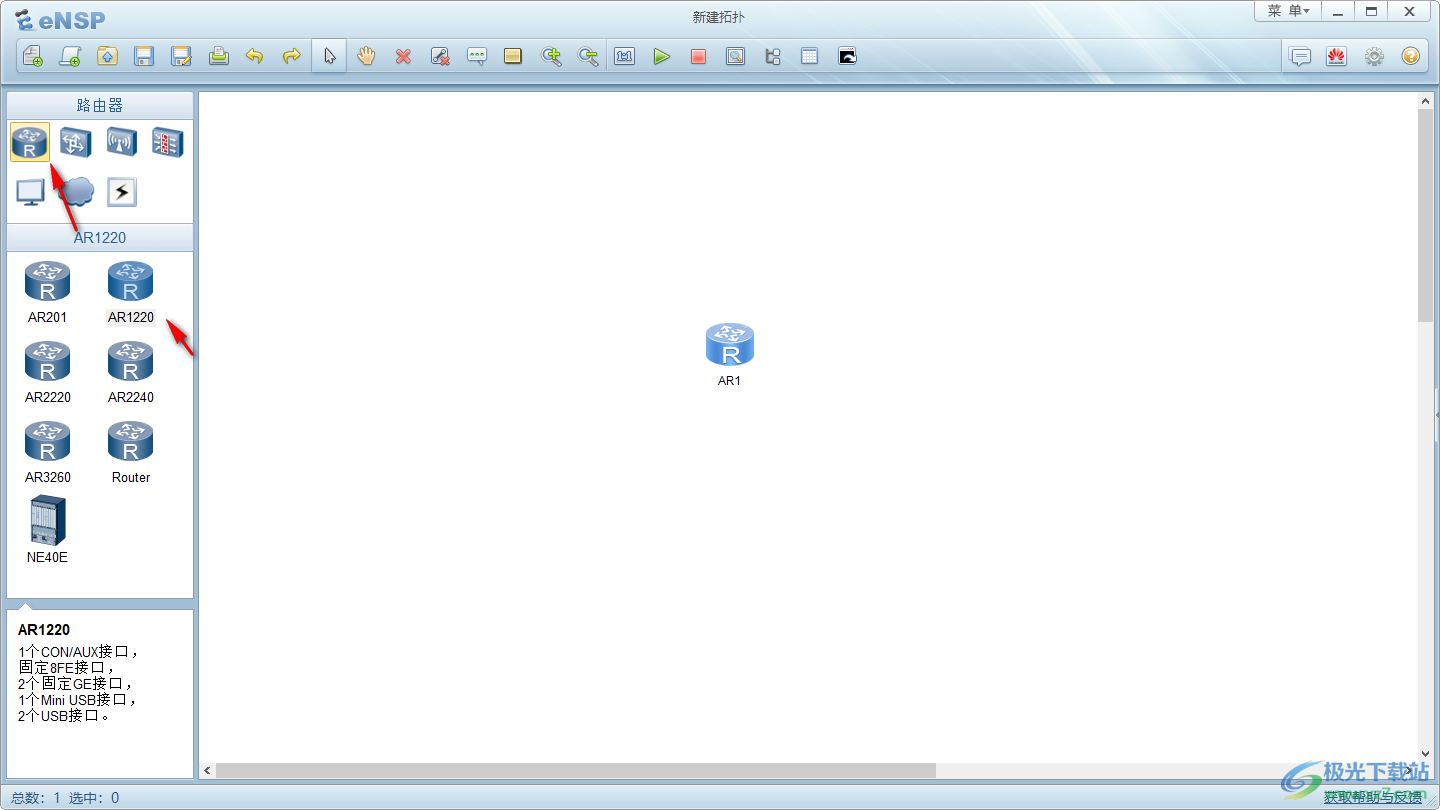Open the help question mark icon
Image resolution: width=1440 pixels, height=810 pixels.
tap(1411, 57)
